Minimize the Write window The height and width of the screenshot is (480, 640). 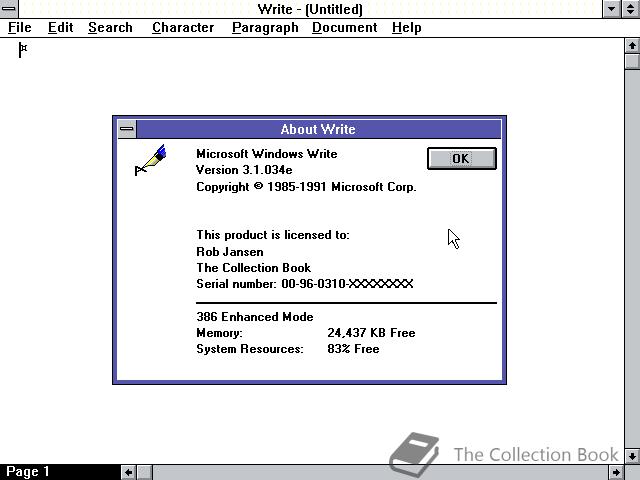point(611,9)
